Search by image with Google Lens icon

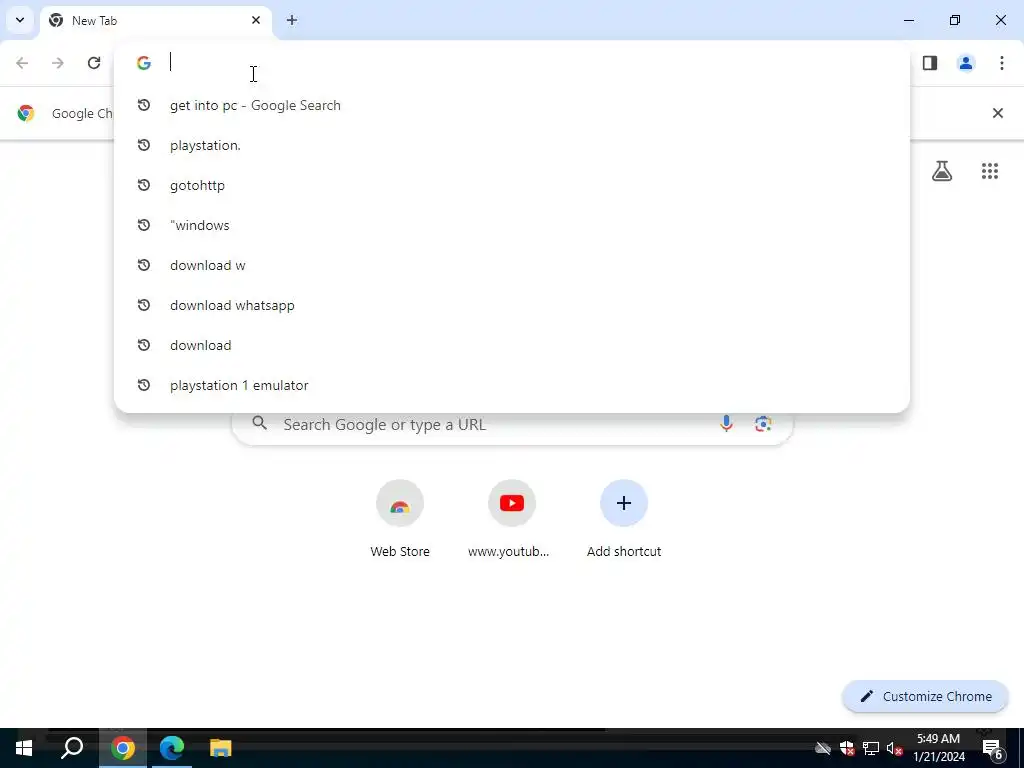[x=763, y=424]
